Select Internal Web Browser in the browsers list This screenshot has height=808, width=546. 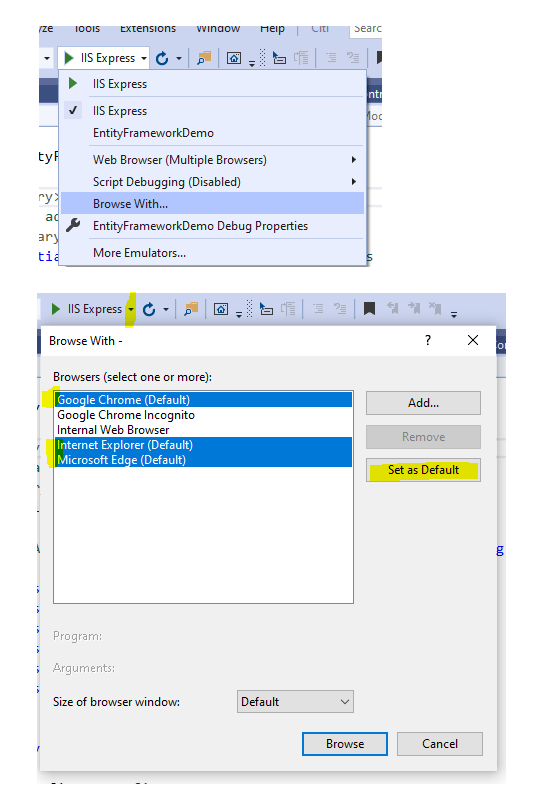[203, 430]
